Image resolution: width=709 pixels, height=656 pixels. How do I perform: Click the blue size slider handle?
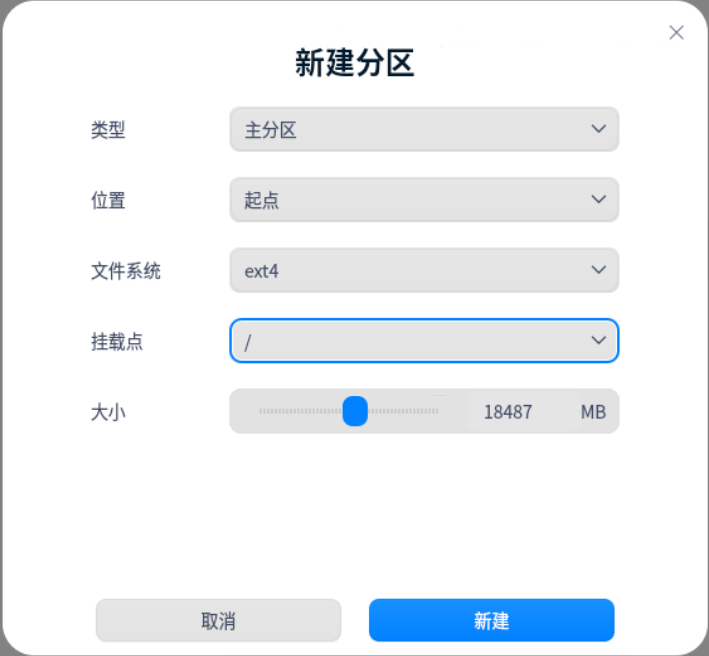pyautogui.click(x=355, y=411)
